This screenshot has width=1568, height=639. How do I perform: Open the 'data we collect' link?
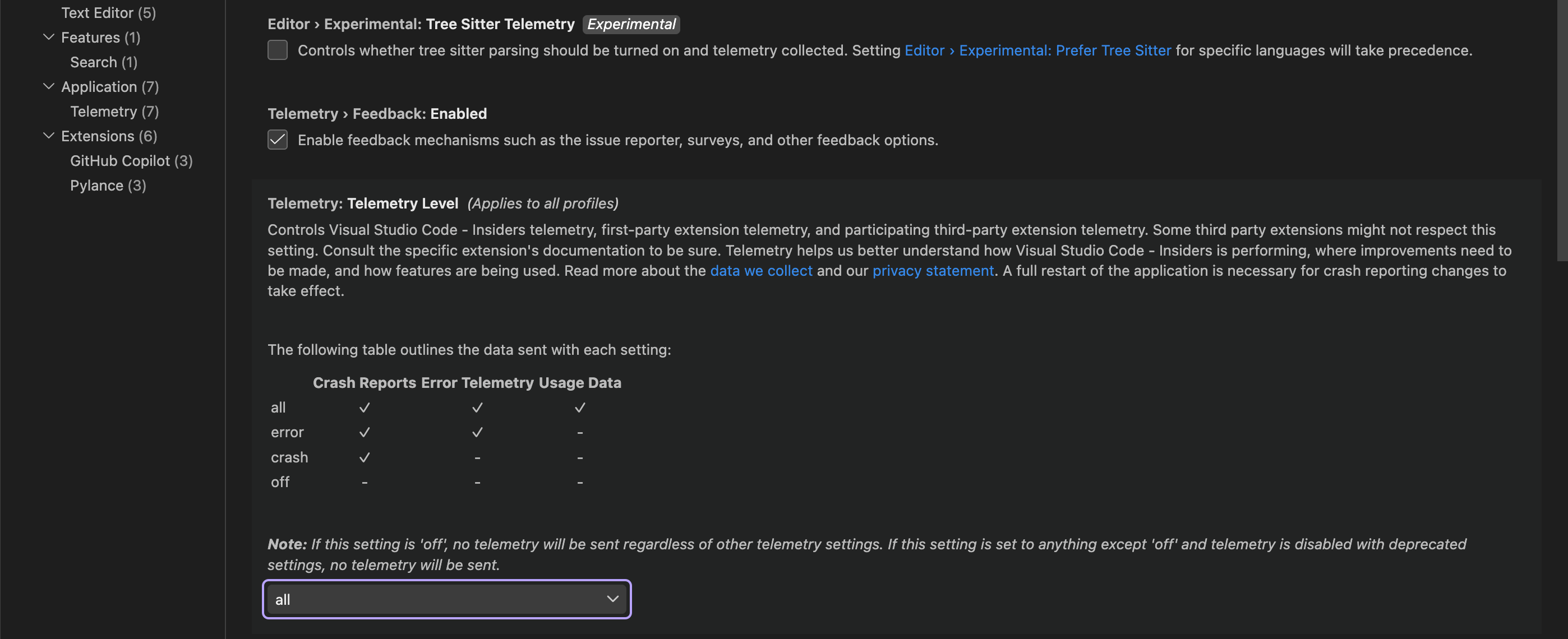pos(761,270)
